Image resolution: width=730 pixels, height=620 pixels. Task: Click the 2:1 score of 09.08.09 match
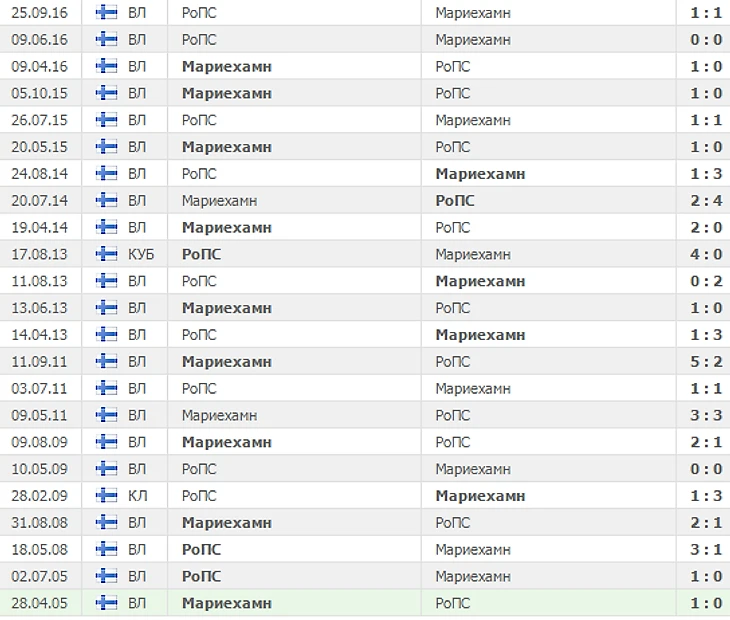[706, 442]
